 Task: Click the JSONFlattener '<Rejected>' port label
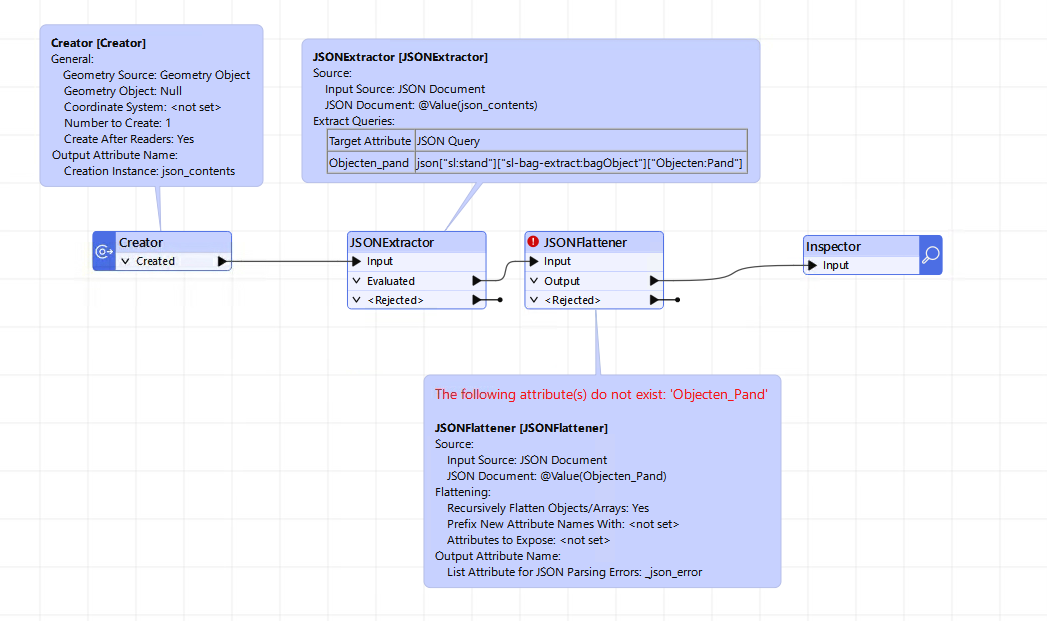click(x=572, y=300)
